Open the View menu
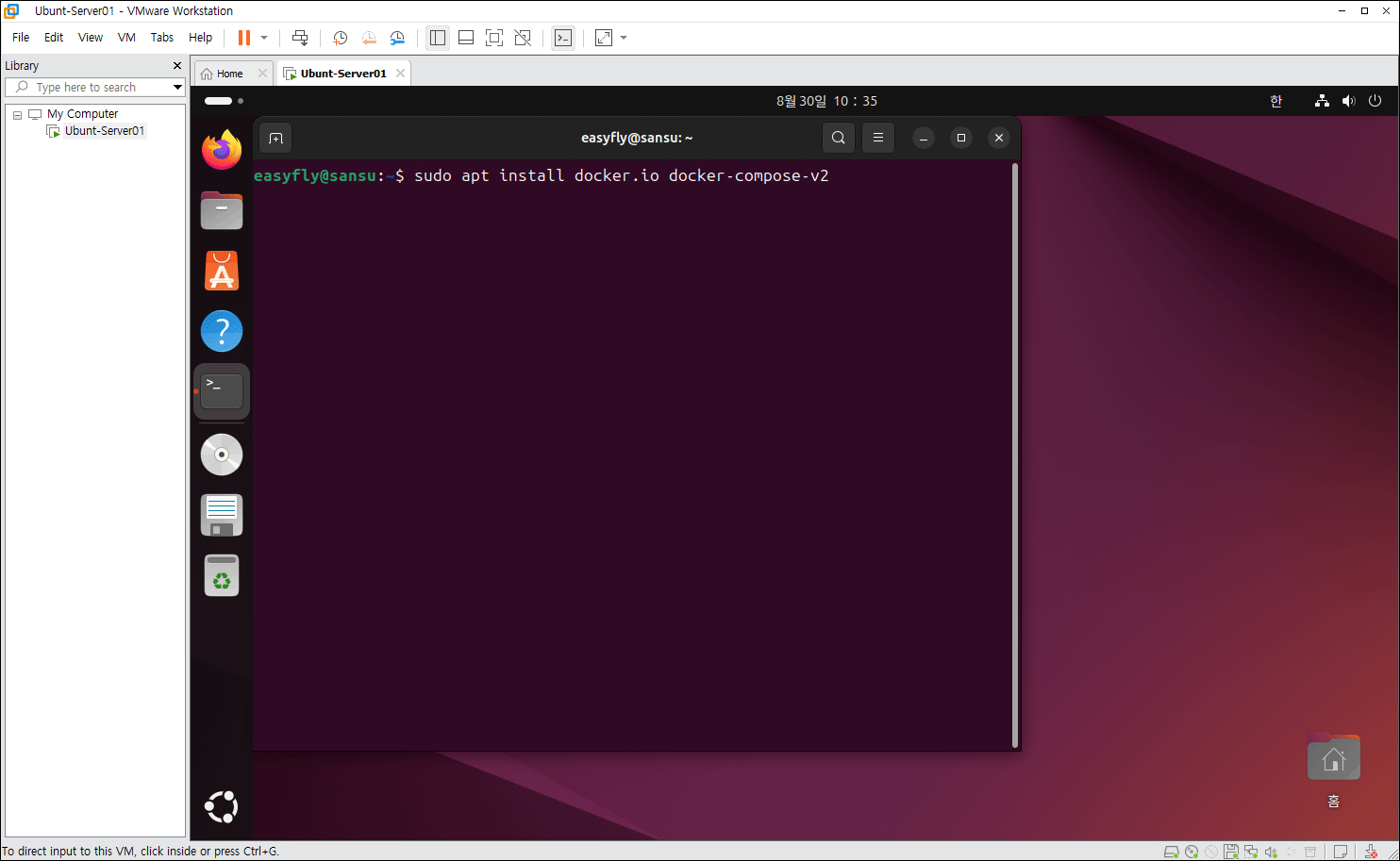 click(91, 38)
